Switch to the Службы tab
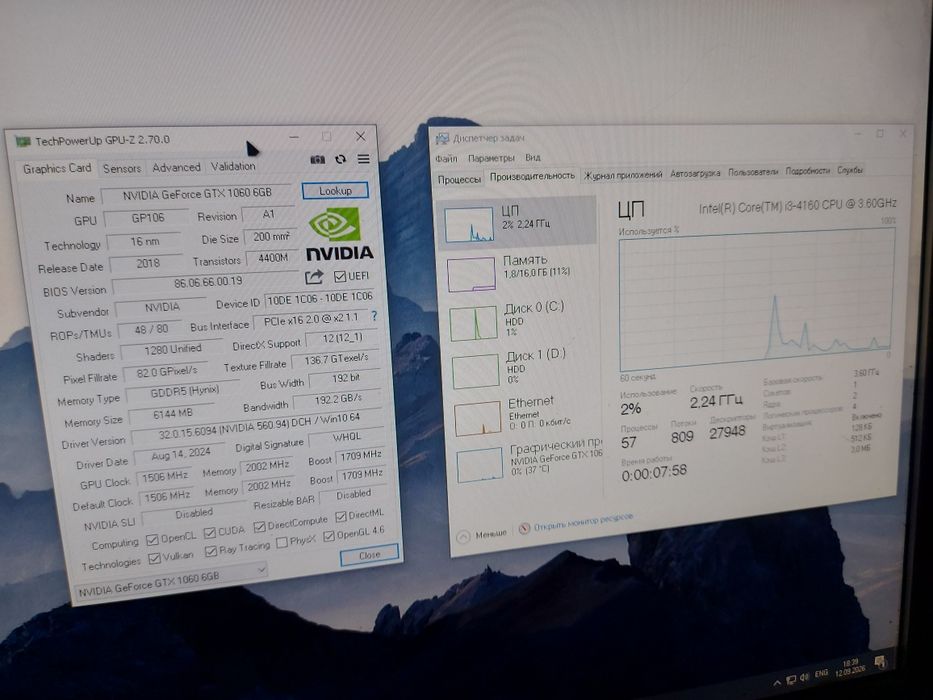 [x=850, y=170]
